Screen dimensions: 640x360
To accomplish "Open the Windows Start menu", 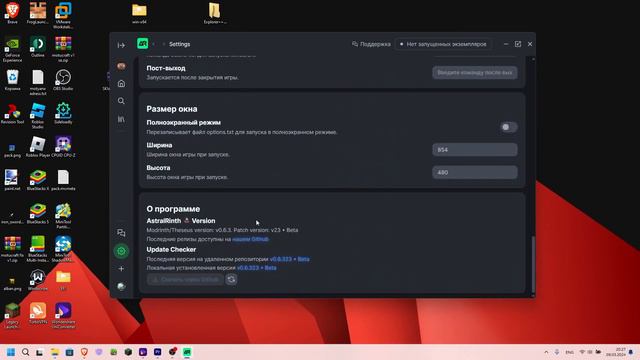I will 11,352.
